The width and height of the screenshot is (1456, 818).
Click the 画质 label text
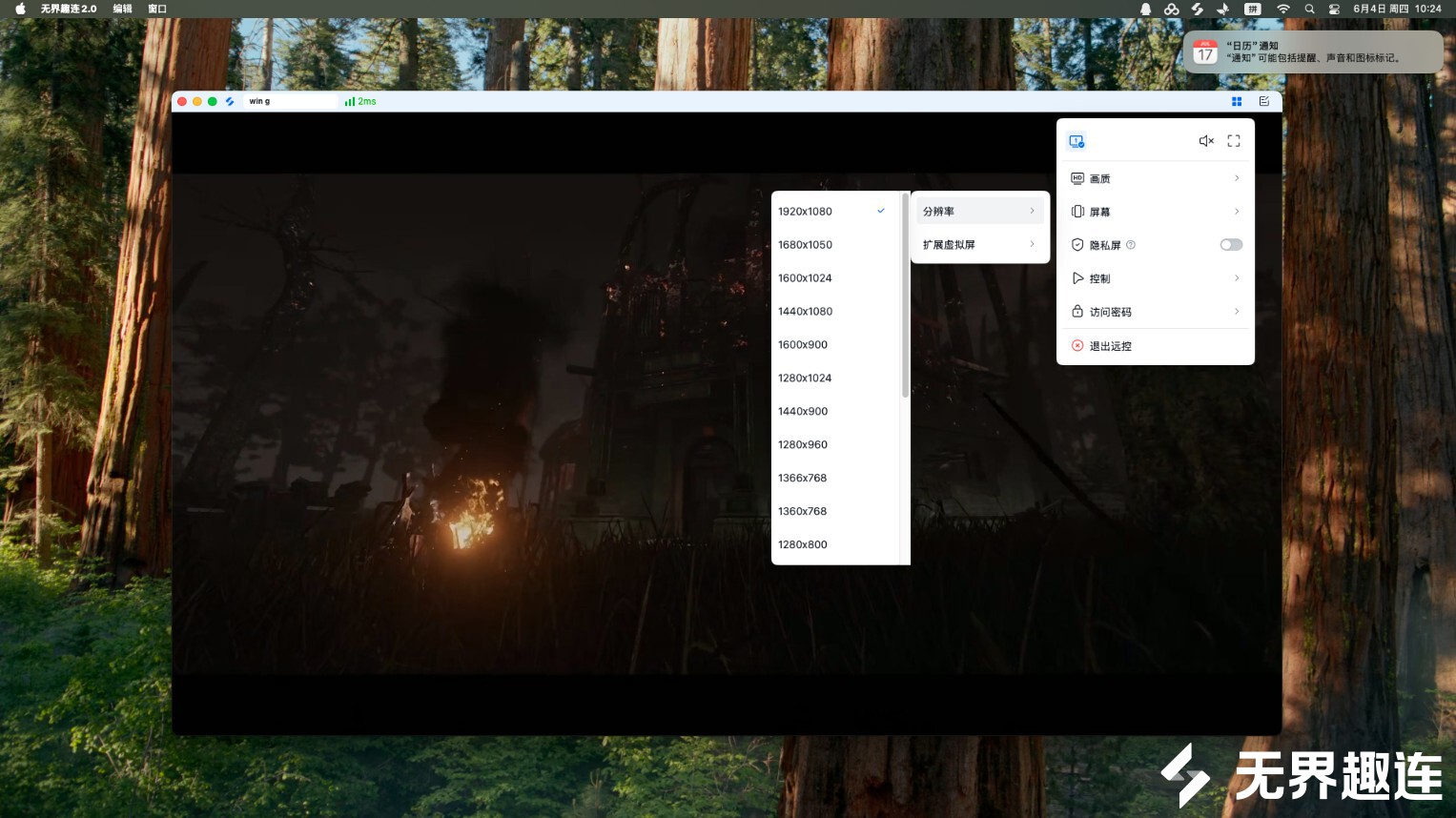(x=1100, y=179)
